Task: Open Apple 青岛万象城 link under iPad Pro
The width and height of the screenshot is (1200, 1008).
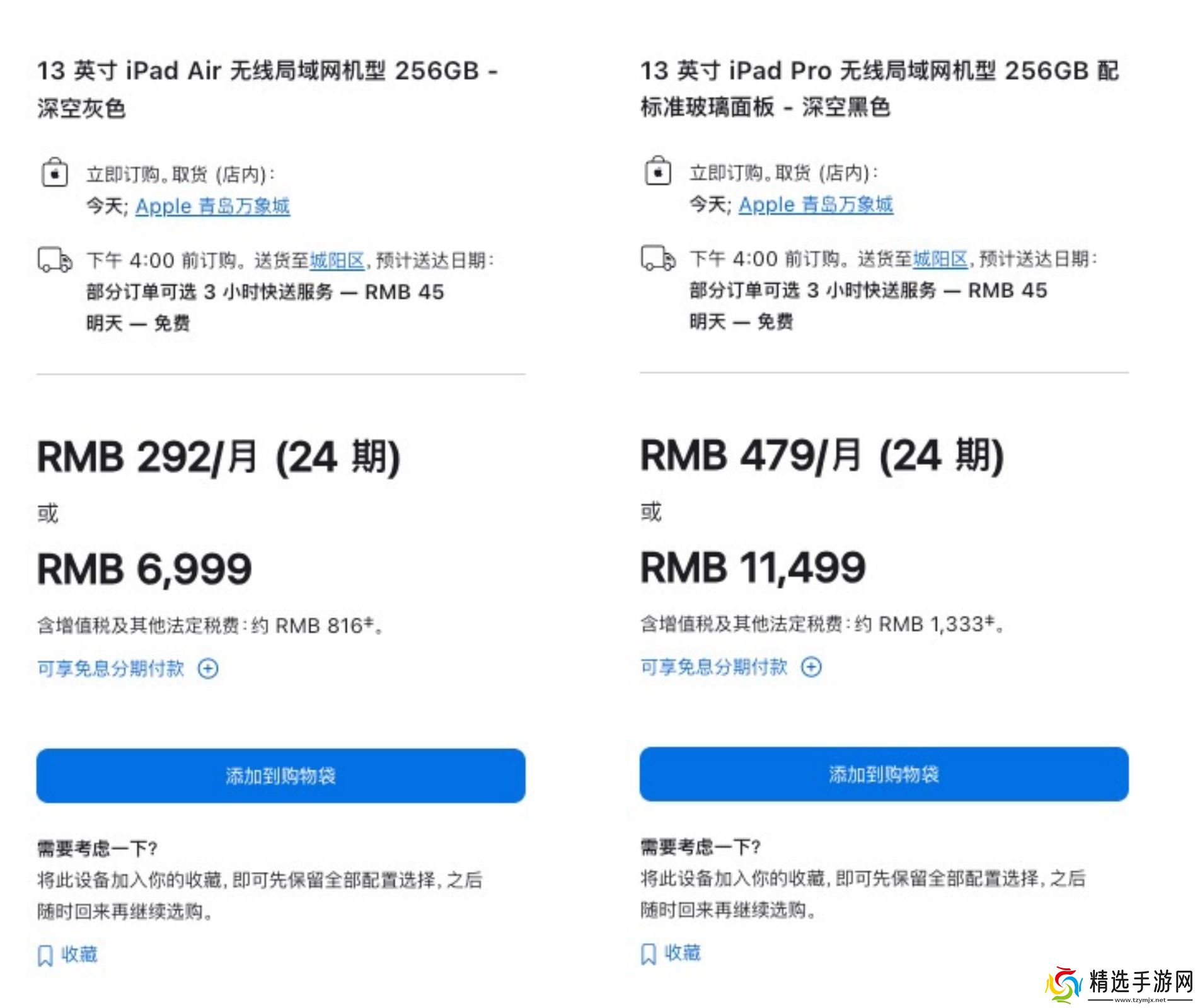Action: click(816, 205)
